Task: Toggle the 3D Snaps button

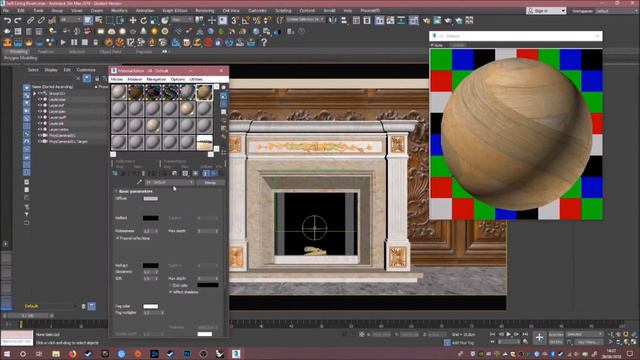Action: pos(235,20)
